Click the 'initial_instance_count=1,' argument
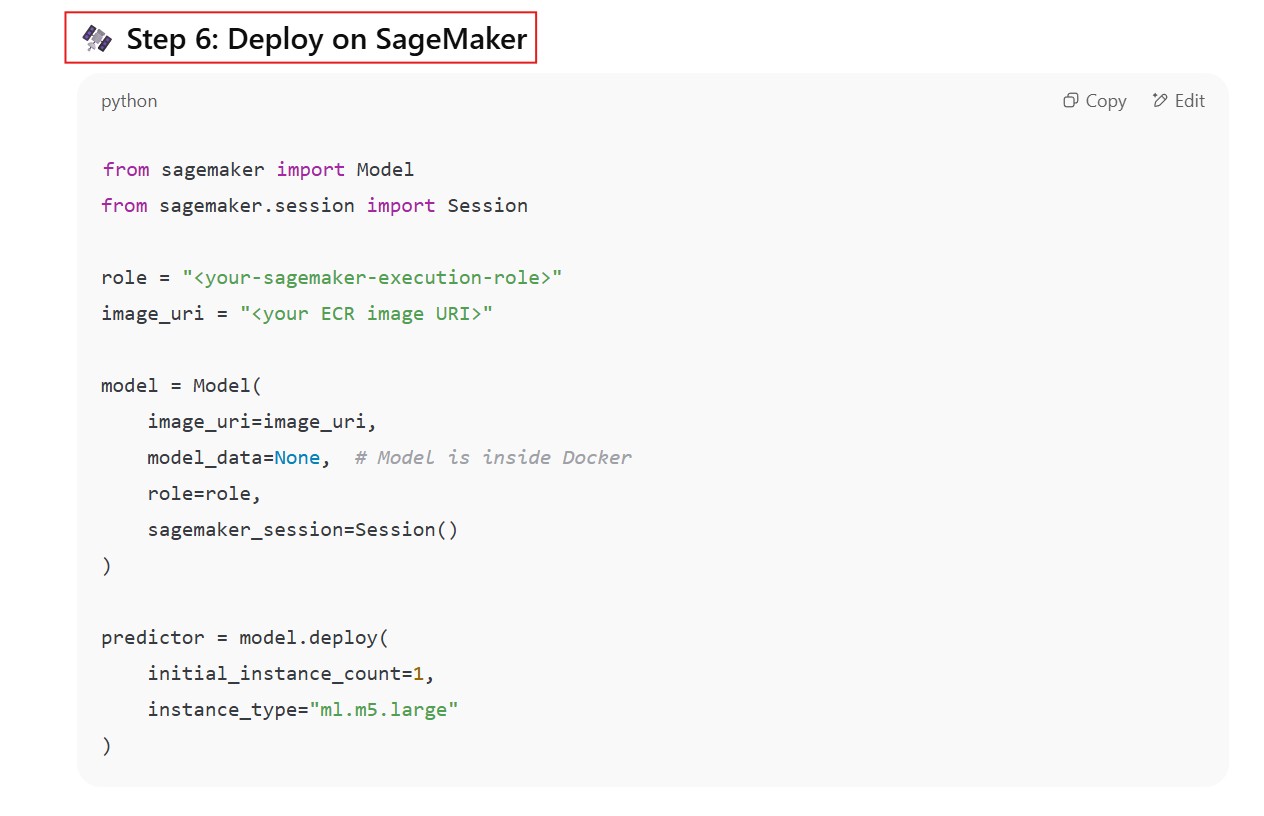The image size is (1264, 816). tap(291, 673)
